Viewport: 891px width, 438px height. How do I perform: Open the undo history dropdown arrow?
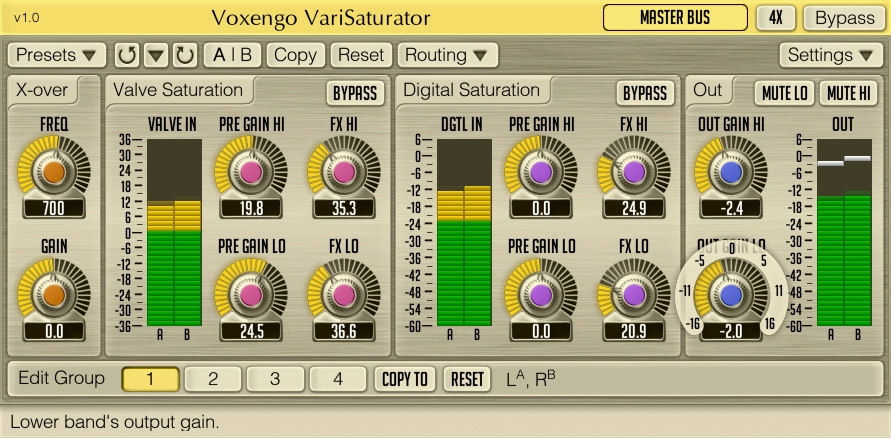point(156,55)
